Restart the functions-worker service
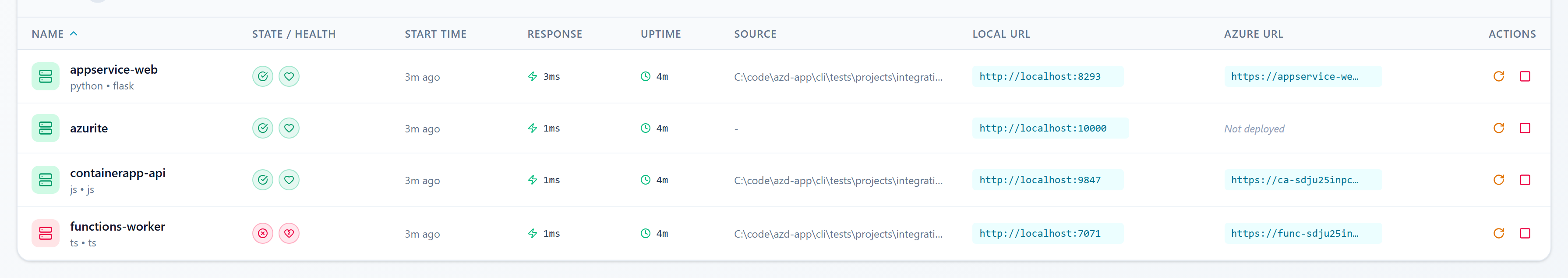Viewport: 1568px width, 278px height. pos(1499,234)
